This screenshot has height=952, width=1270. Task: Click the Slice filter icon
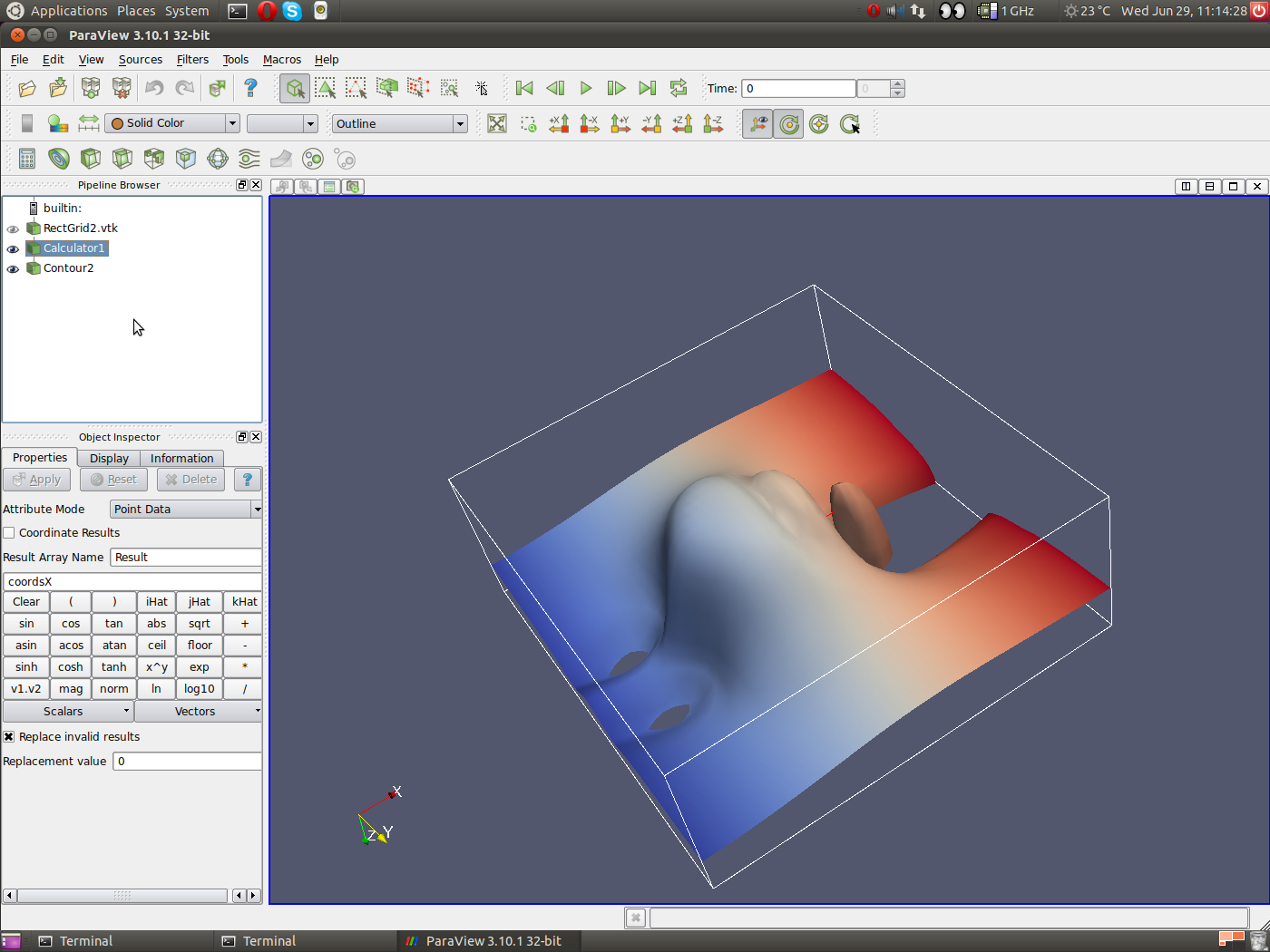[x=122, y=159]
